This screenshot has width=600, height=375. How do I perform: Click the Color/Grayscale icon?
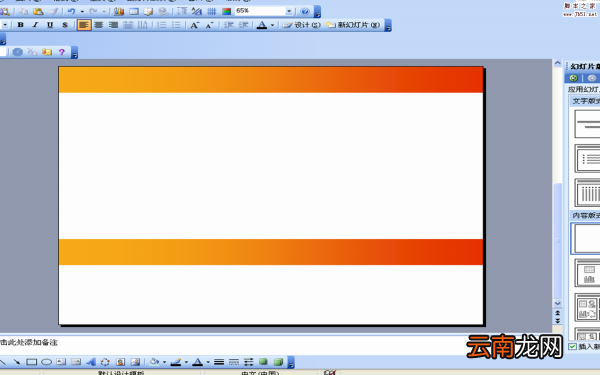[x=227, y=11]
